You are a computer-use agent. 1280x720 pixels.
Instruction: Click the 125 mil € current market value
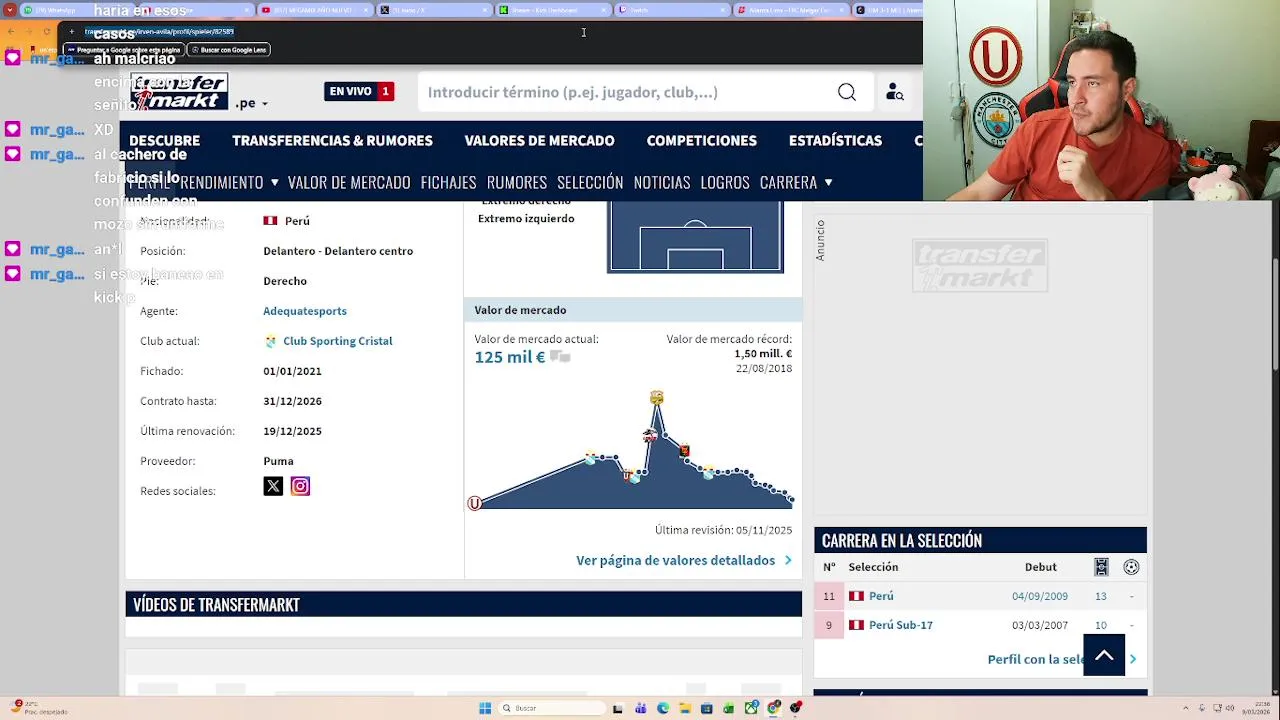(x=510, y=357)
